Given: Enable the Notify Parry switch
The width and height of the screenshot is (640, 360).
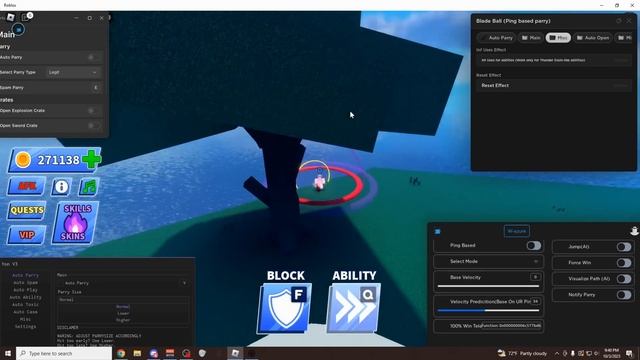Looking at the screenshot, I should 624,295.
